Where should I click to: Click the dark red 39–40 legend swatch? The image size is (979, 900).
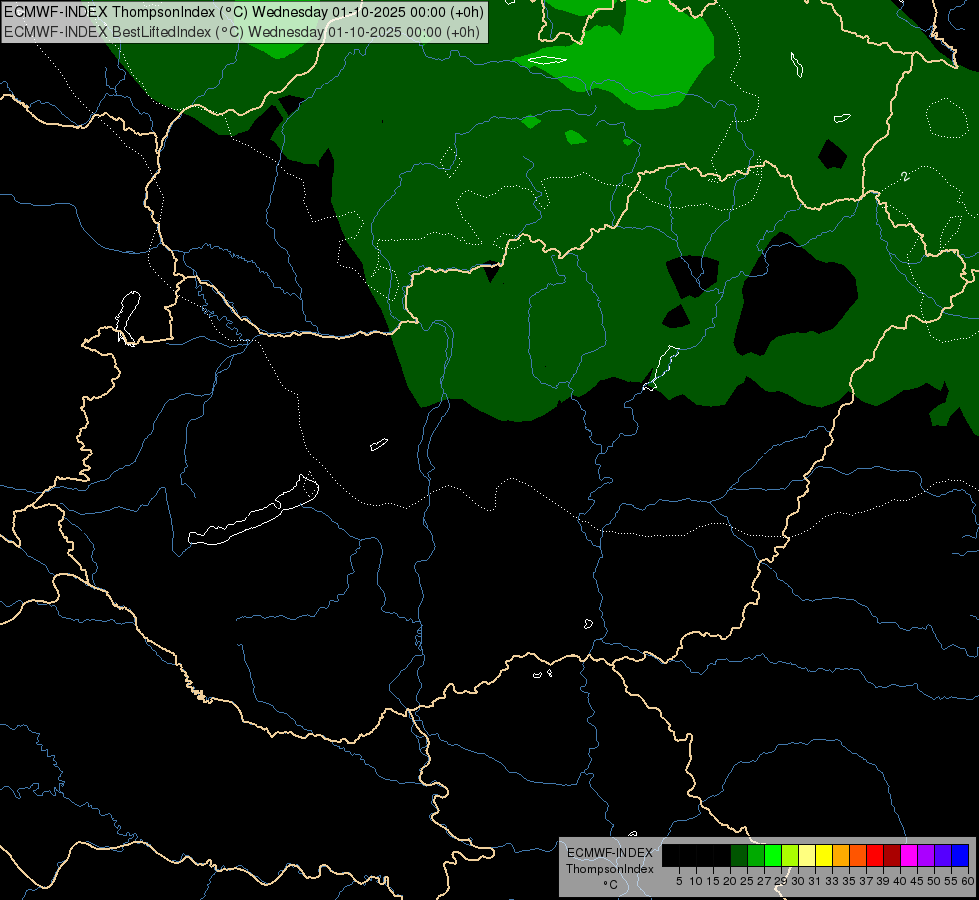892,855
